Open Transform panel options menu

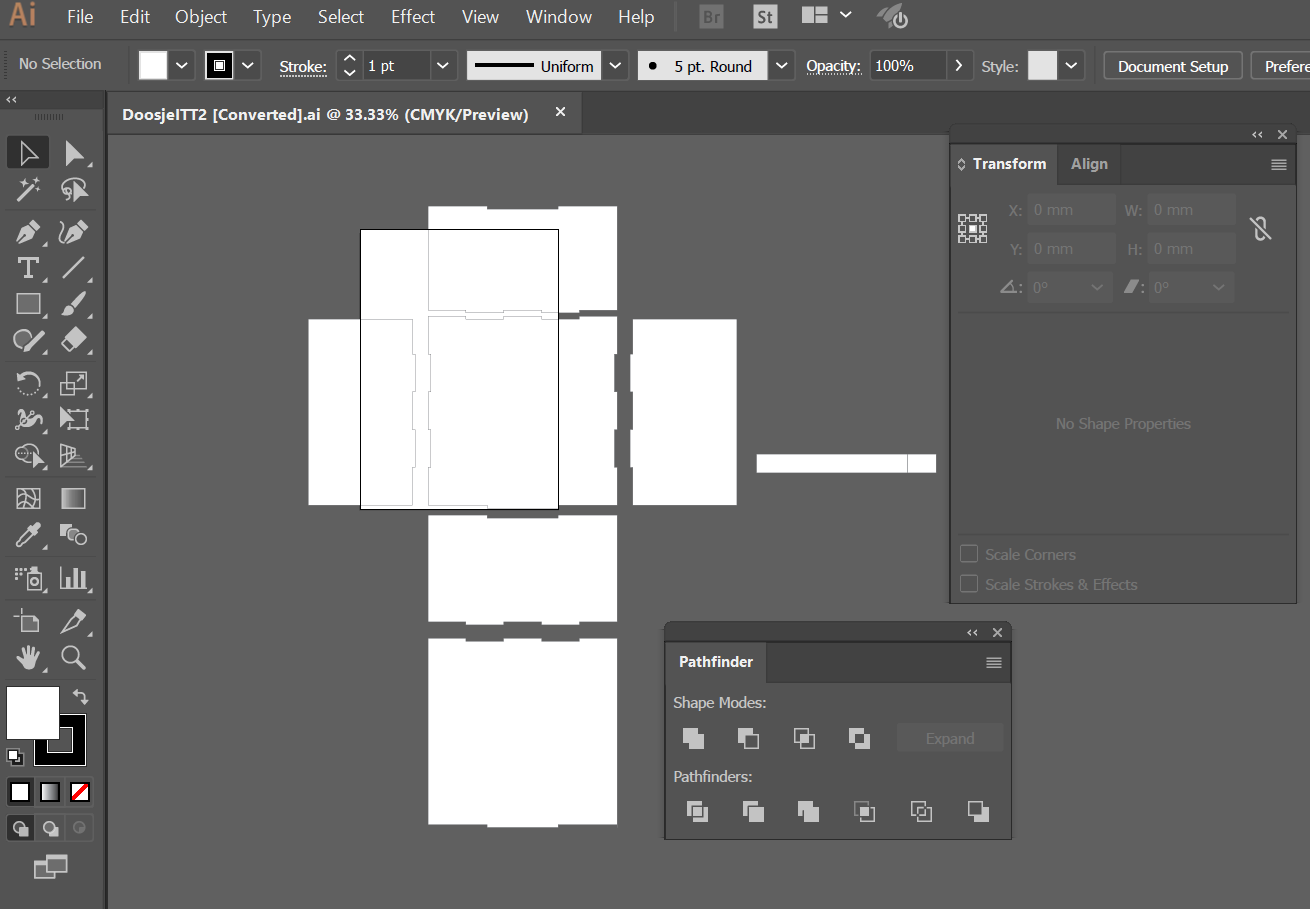[1279, 165]
